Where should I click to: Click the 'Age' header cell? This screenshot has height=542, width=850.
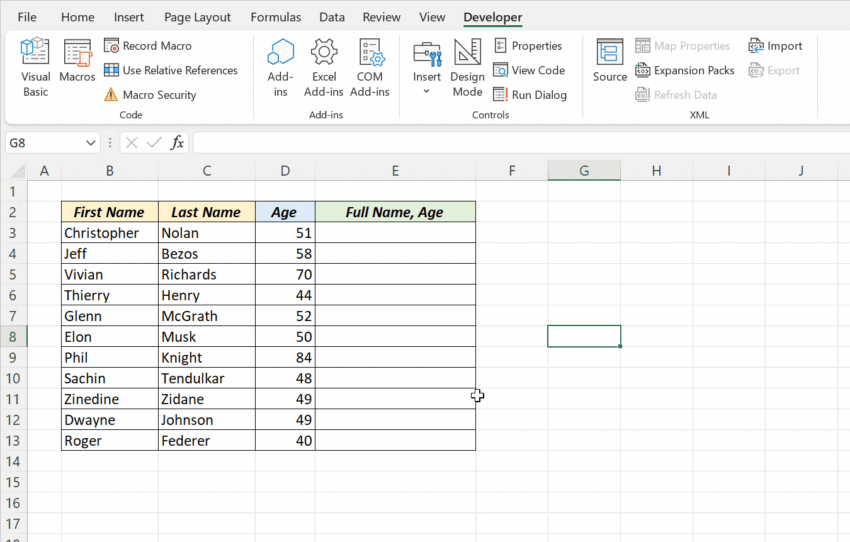pyautogui.click(x=285, y=212)
